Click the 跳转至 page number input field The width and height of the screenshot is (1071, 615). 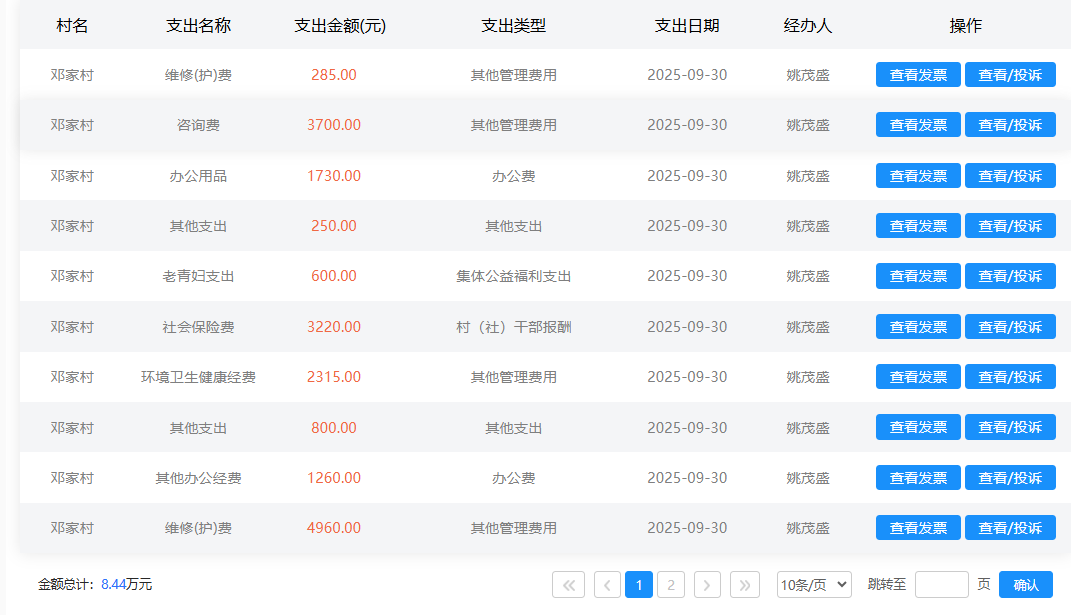[x=941, y=585]
